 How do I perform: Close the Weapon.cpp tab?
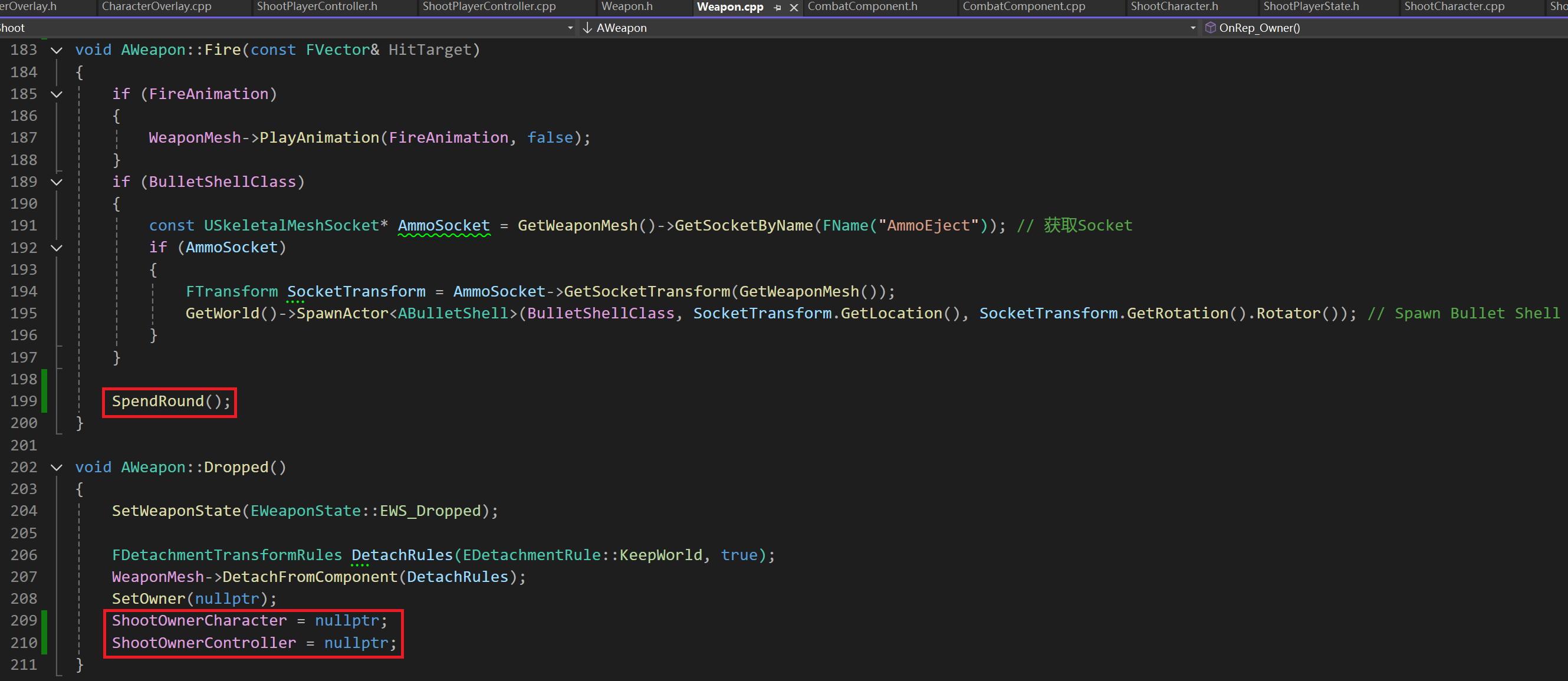click(794, 7)
